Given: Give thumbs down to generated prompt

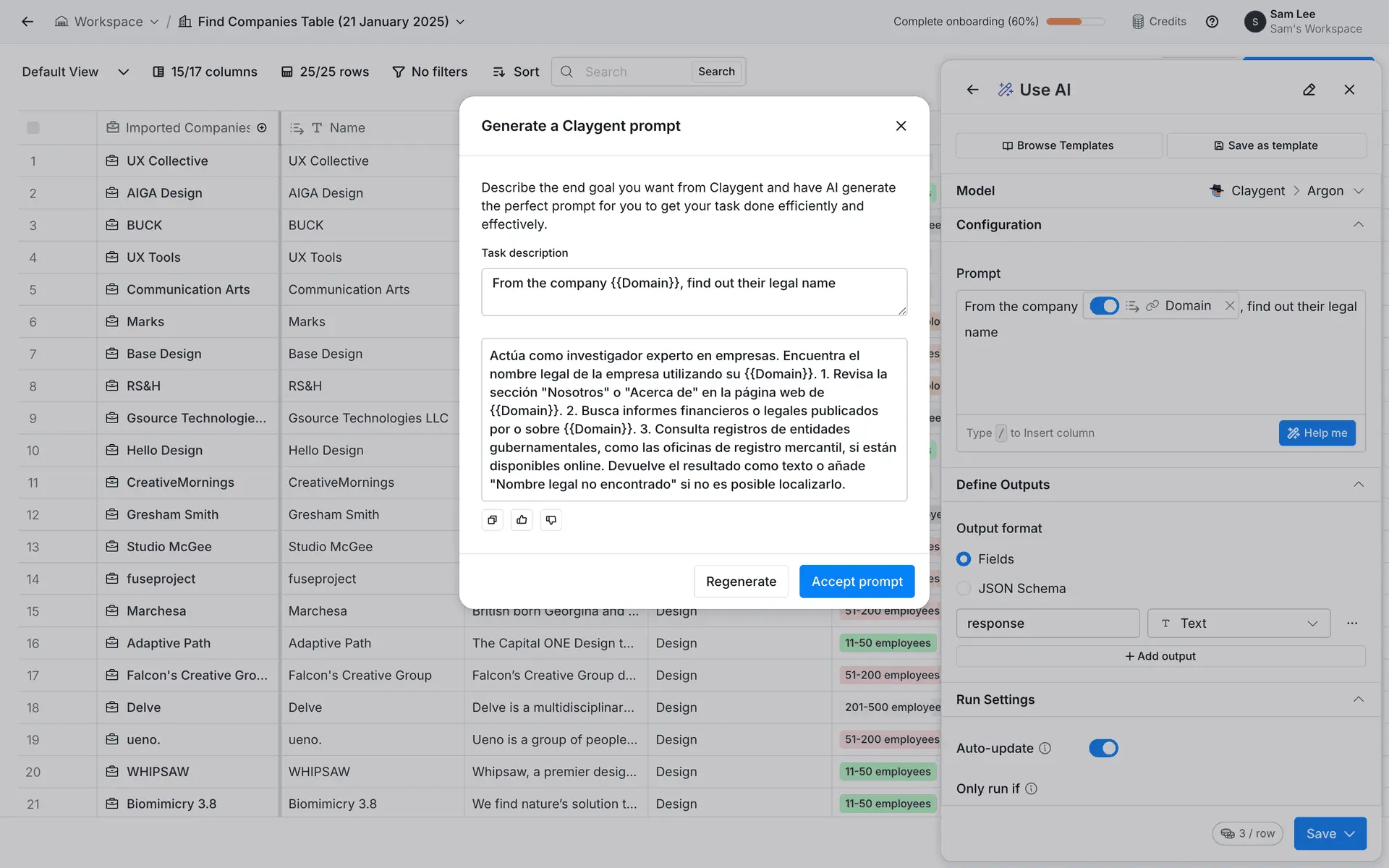Looking at the screenshot, I should coord(551,520).
